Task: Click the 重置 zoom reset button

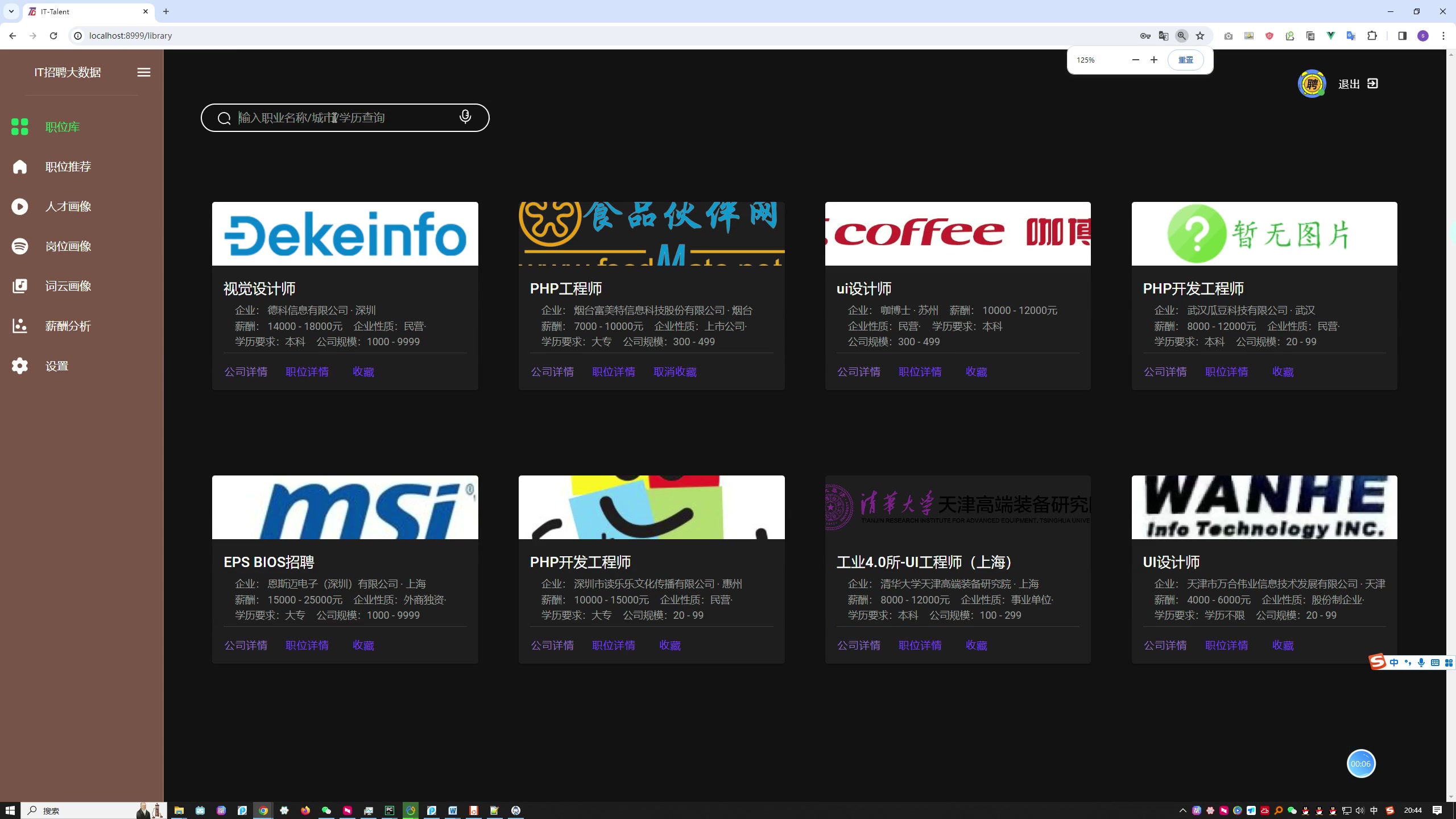Action: tap(1185, 60)
